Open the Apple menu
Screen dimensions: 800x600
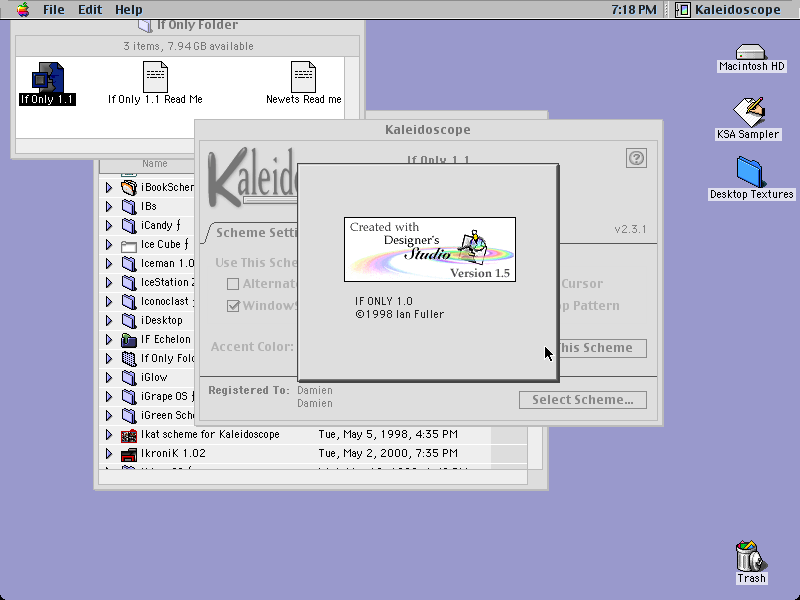tap(23, 9)
